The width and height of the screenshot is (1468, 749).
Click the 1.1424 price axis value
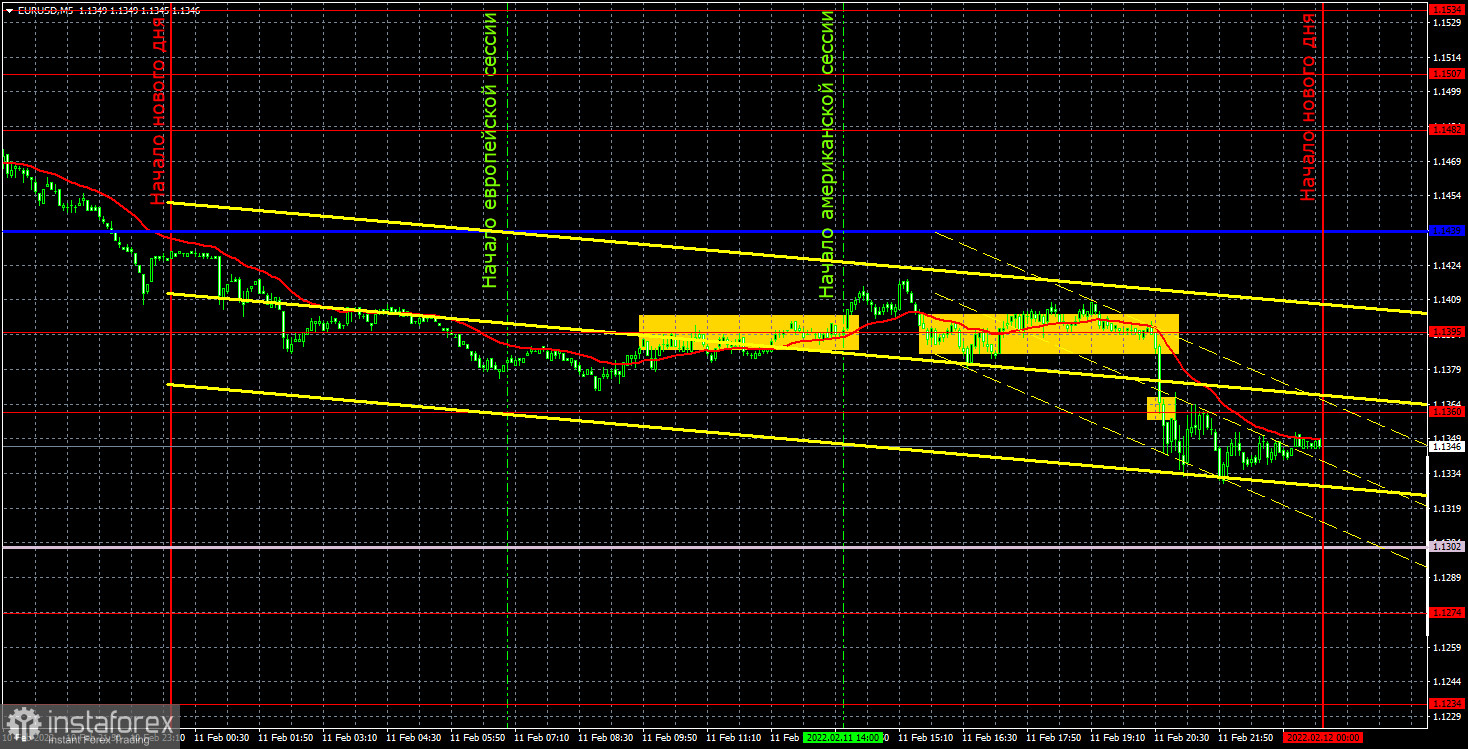(x=1447, y=265)
